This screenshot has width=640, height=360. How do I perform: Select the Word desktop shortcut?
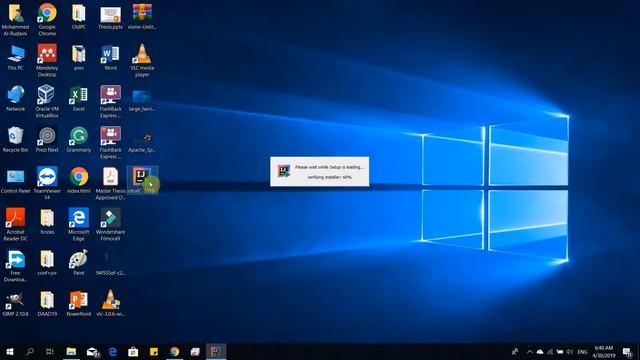tap(110, 58)
